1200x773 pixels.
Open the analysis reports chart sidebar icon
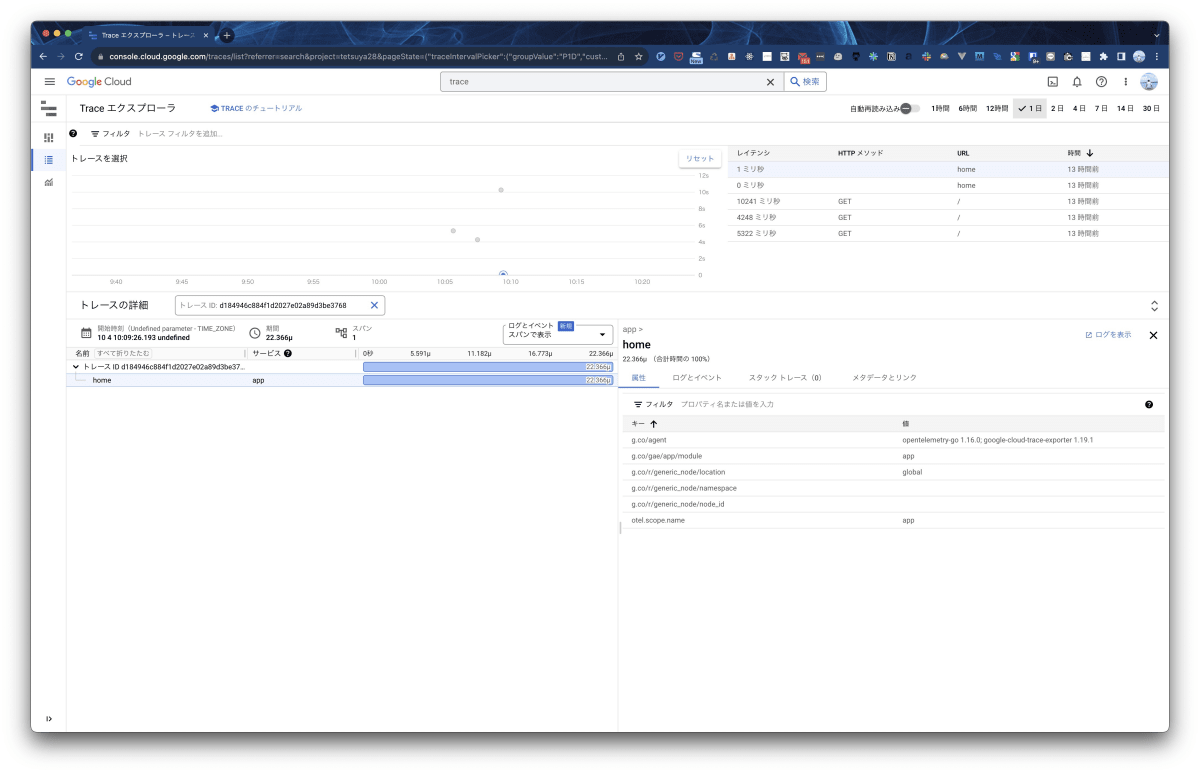pyautogui.click(x=49, y=182)
